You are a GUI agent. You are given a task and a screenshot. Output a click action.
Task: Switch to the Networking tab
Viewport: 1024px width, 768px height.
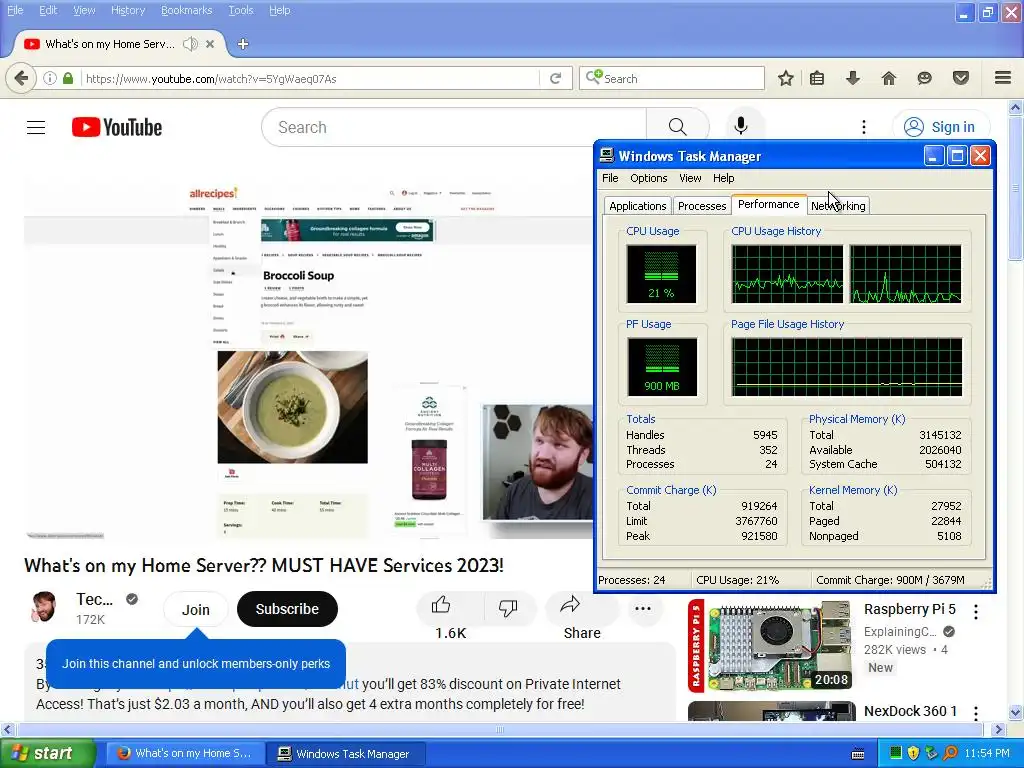[x=839, y=206]
